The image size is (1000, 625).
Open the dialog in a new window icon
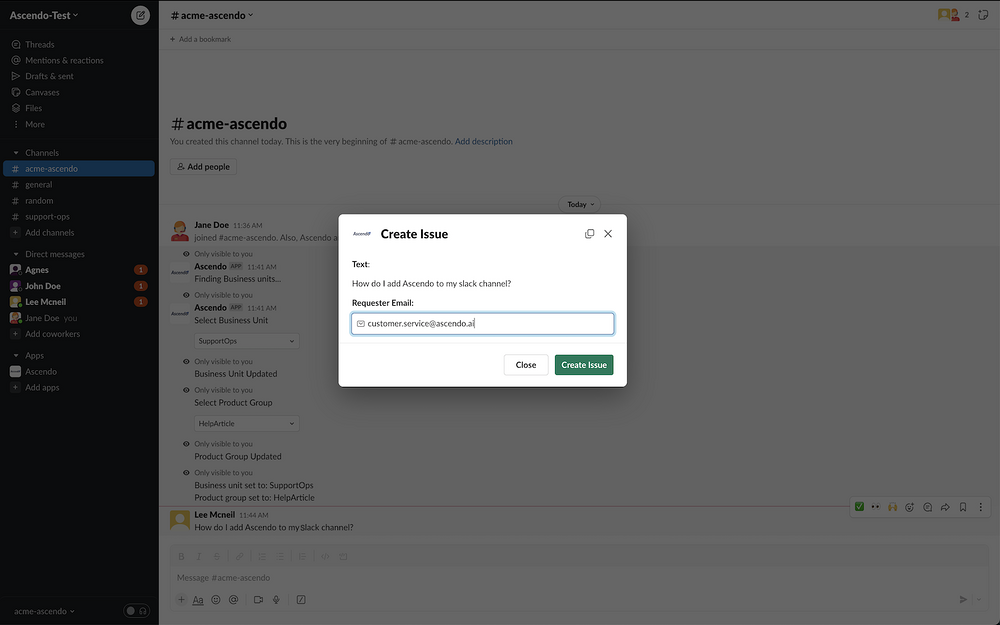[589, 233]
